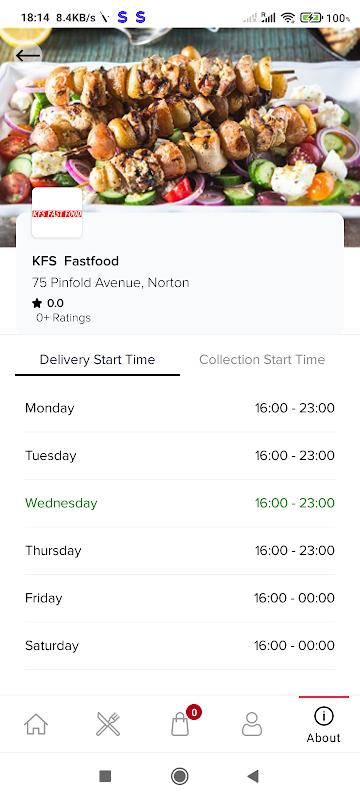Switch to Collection Start Time tab
Image resolution: width=360 pixels, height=800 pixels.
262,359
